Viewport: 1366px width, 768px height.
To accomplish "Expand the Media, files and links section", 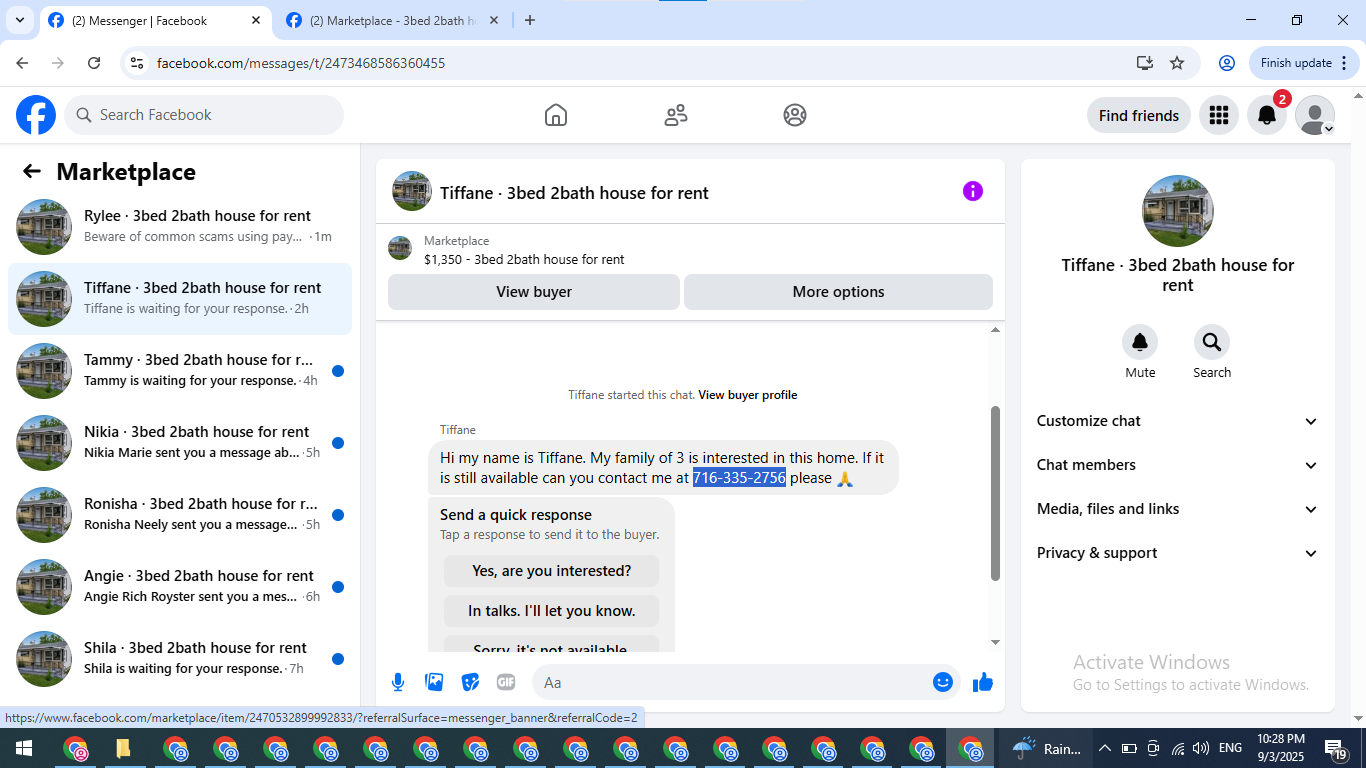I will tap(1178, 509).
